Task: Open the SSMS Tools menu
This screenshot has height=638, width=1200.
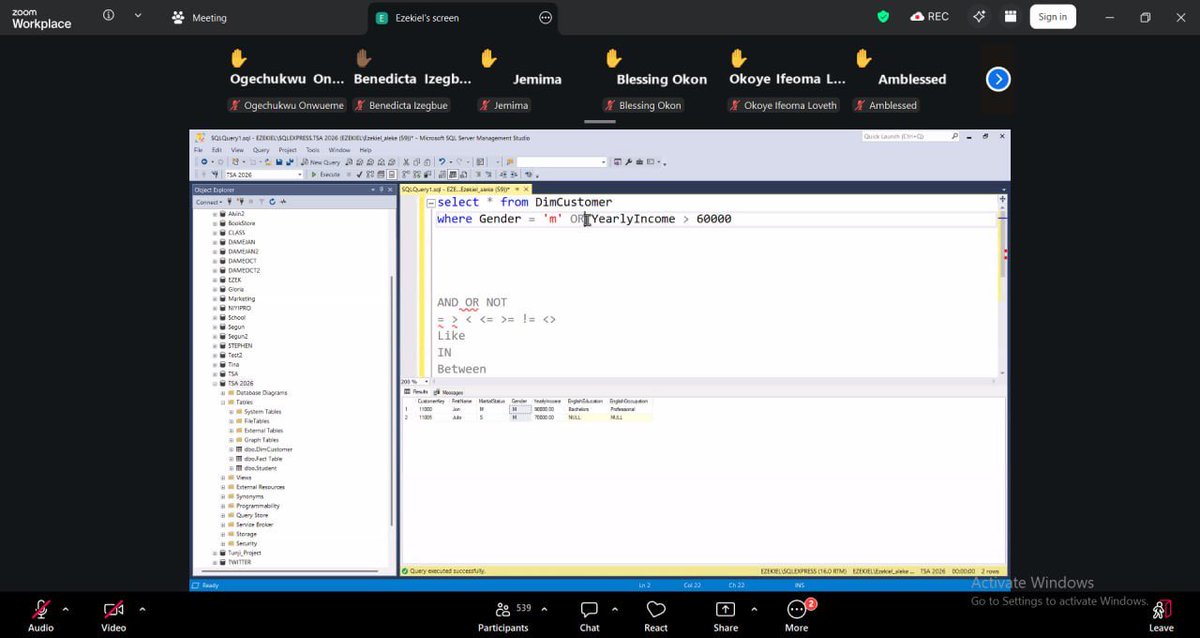Action: [x=313, y=150]
